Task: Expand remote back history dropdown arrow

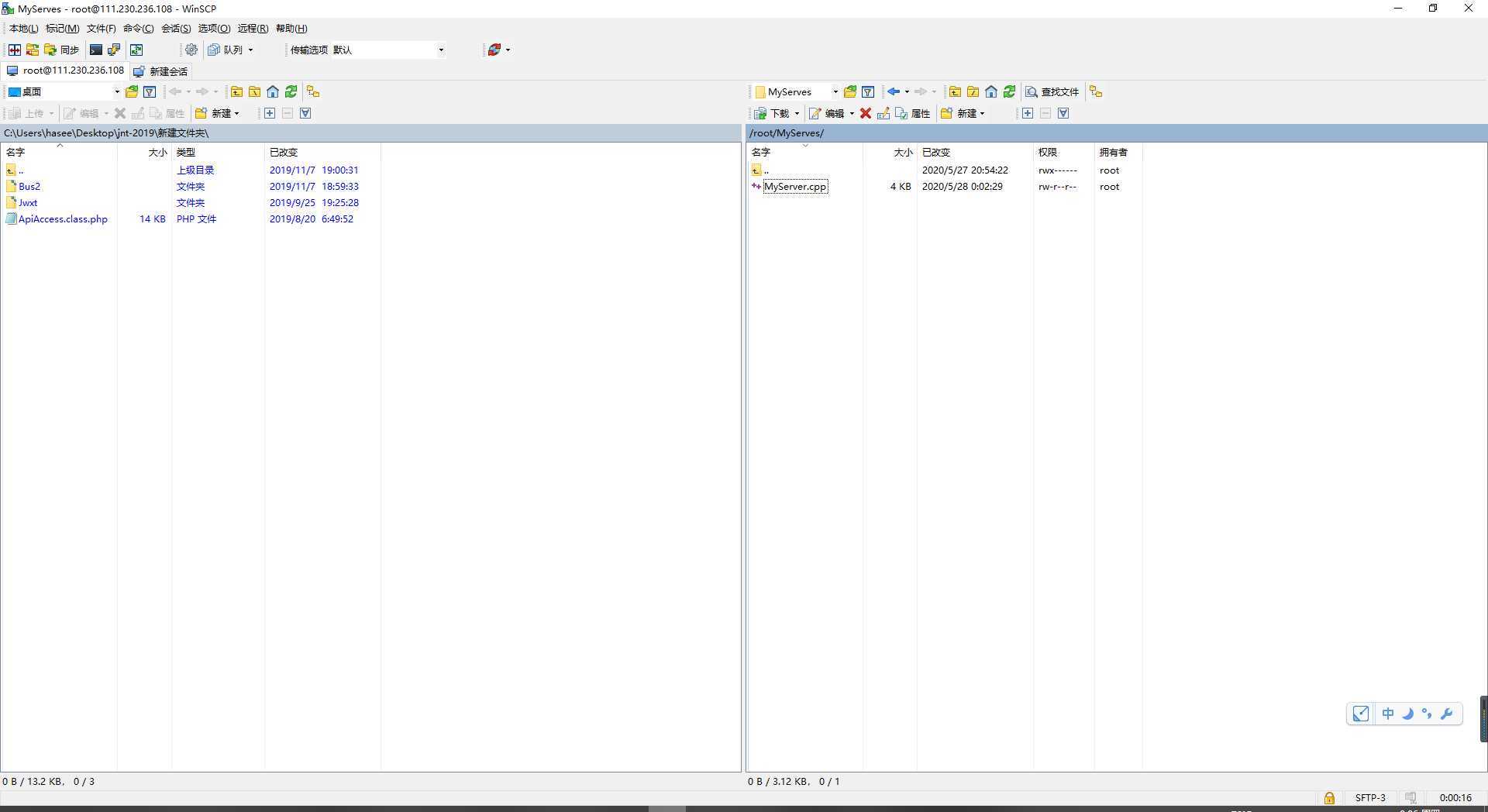Action: pos(907,91)
